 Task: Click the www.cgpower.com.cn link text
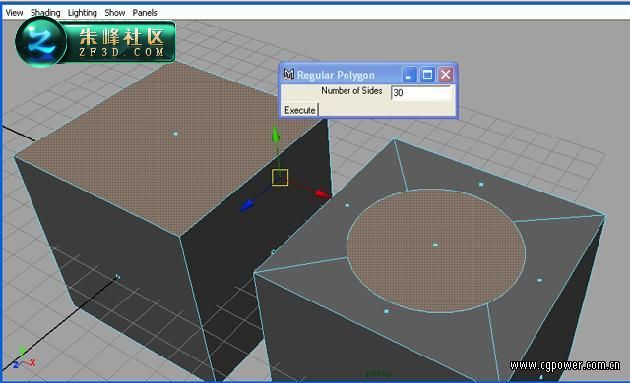(x=565, y=365)
